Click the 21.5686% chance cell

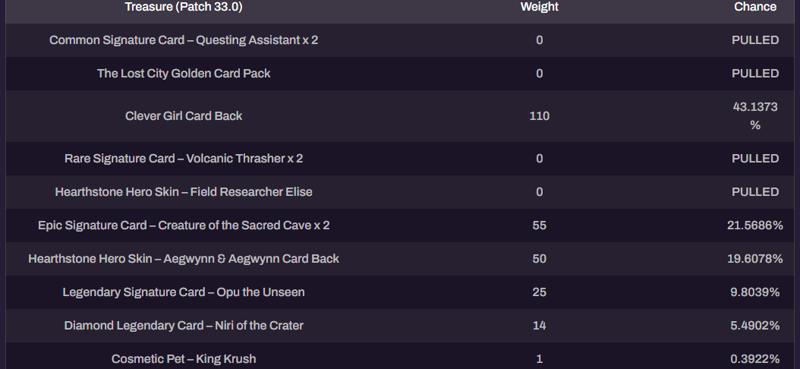coord(755,225)
